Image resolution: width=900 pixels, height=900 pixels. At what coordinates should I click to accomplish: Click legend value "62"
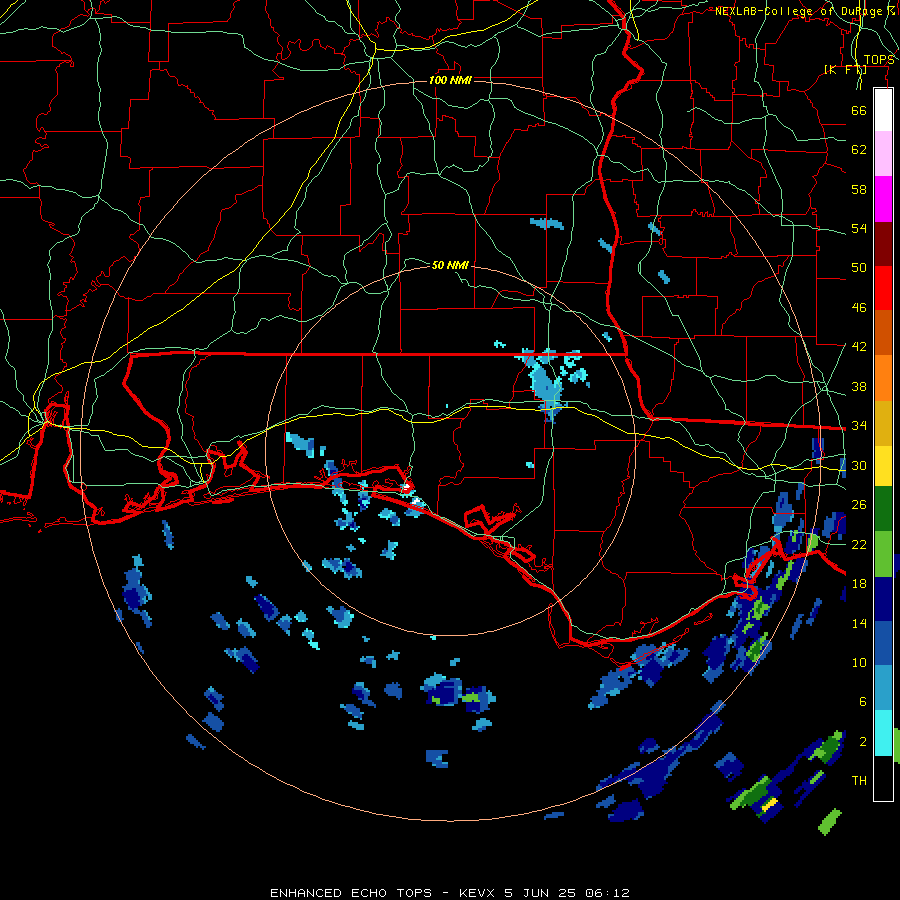click(x=859, y=150)
